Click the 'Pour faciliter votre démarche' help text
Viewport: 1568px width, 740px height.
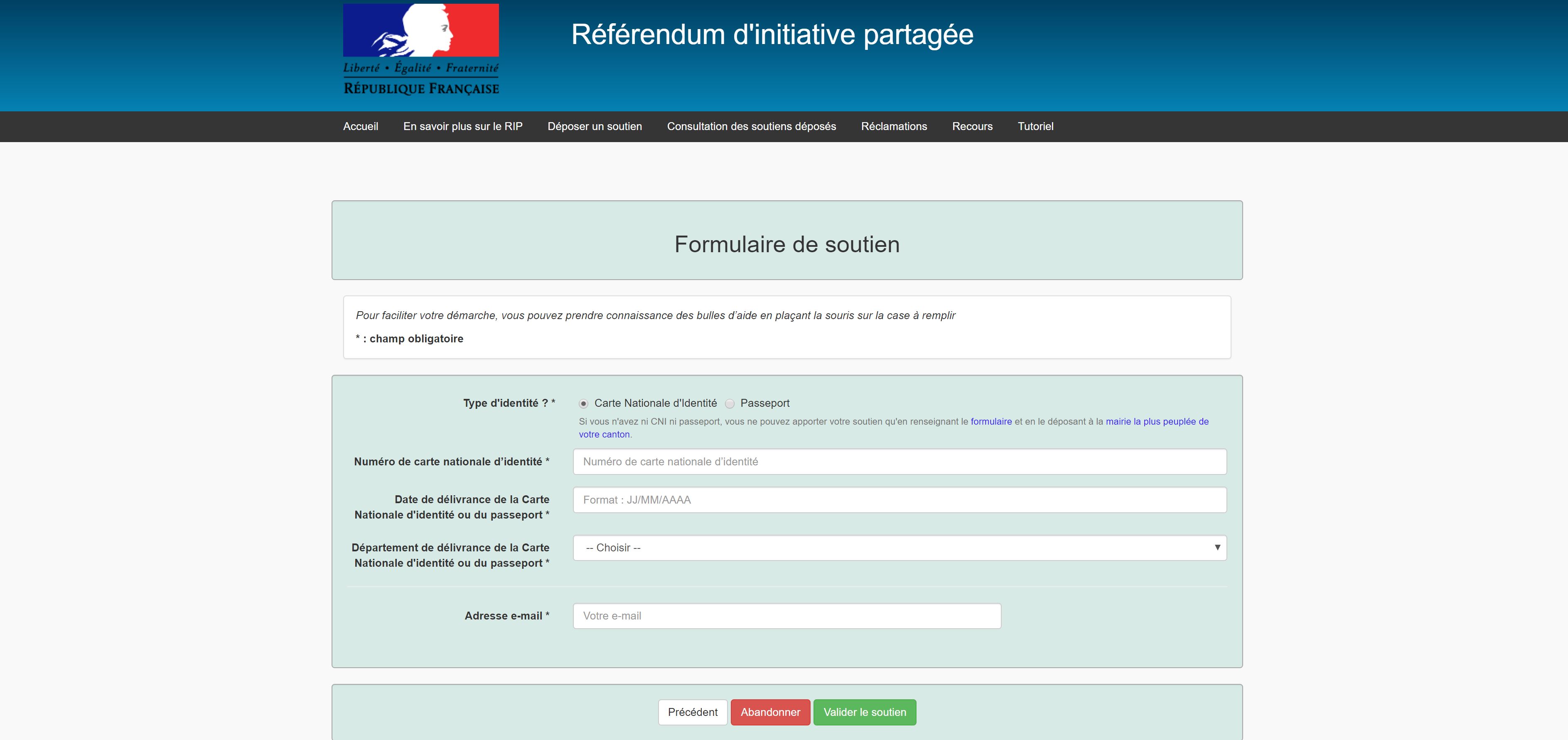click(x=656, y=315)
